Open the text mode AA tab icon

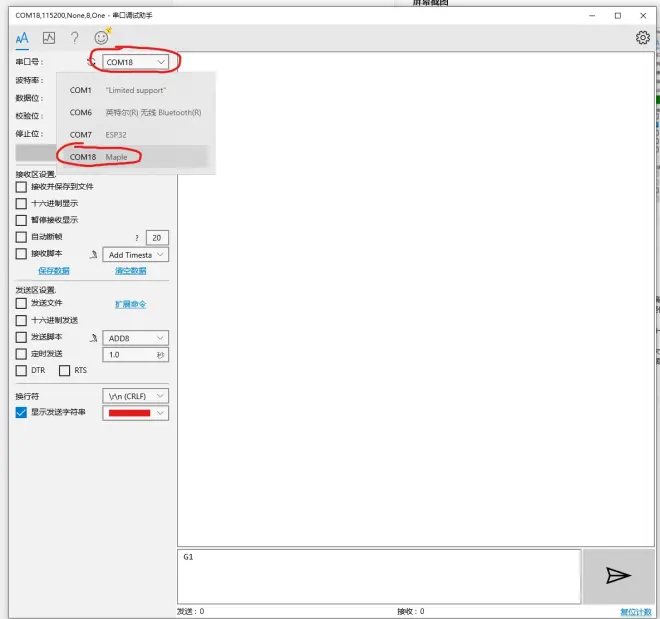point(22,38)
